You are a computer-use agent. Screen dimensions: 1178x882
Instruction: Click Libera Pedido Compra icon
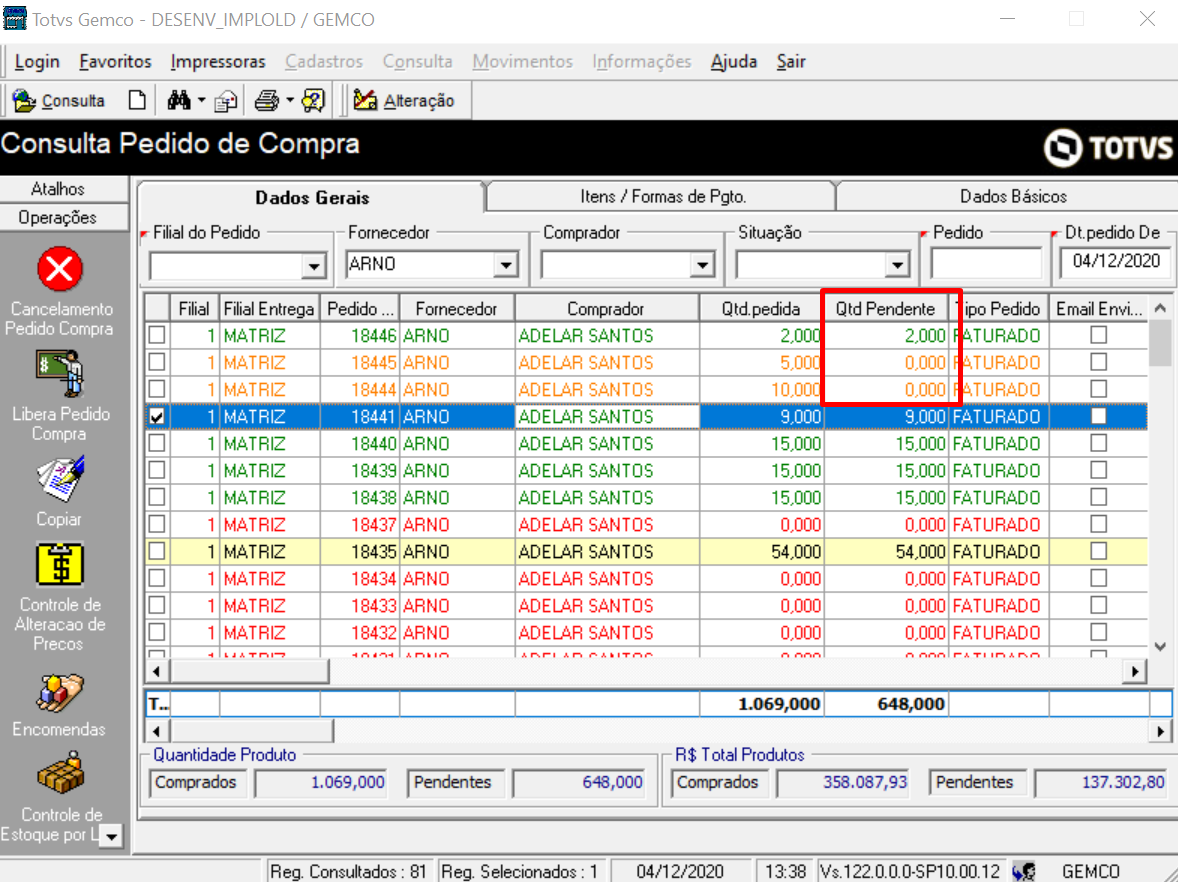click(x=59, y=373)
